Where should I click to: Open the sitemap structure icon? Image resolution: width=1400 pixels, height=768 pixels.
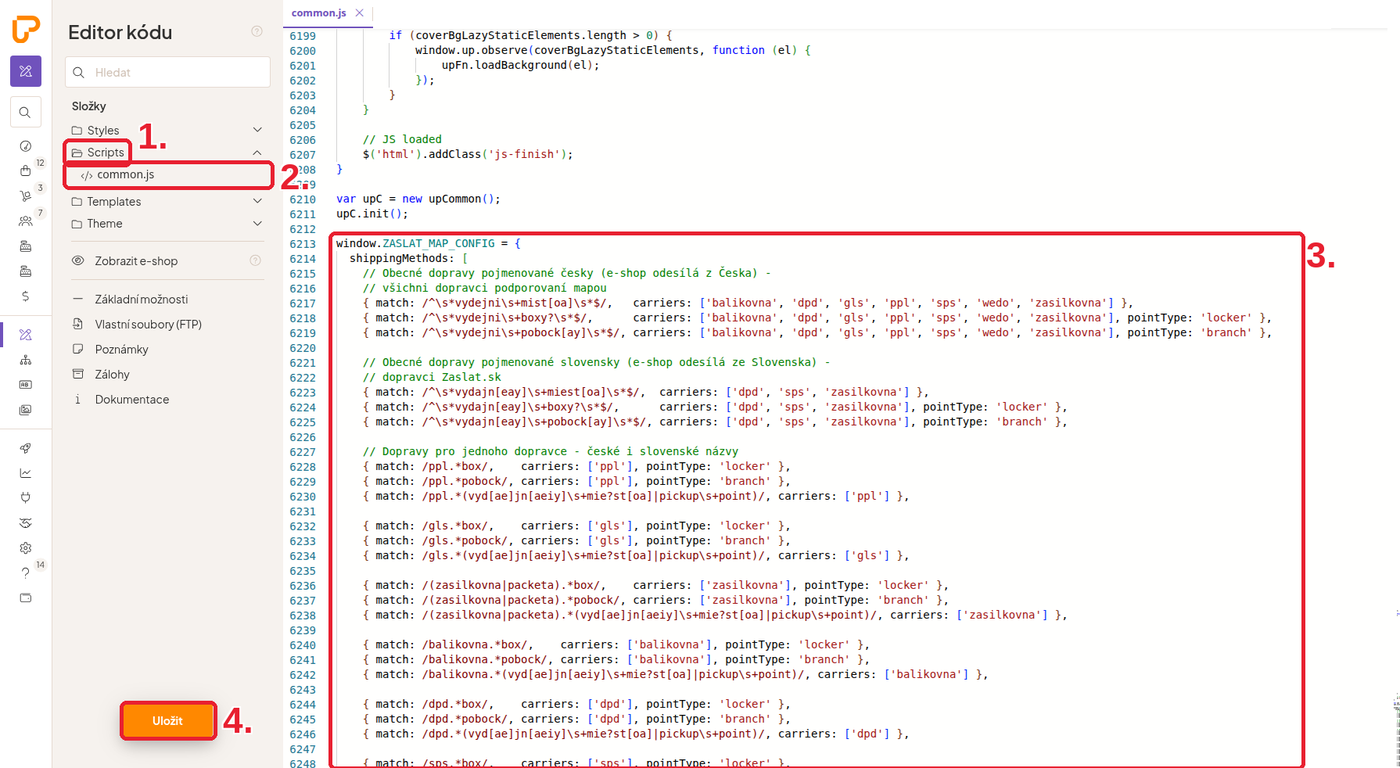(26, 359)
